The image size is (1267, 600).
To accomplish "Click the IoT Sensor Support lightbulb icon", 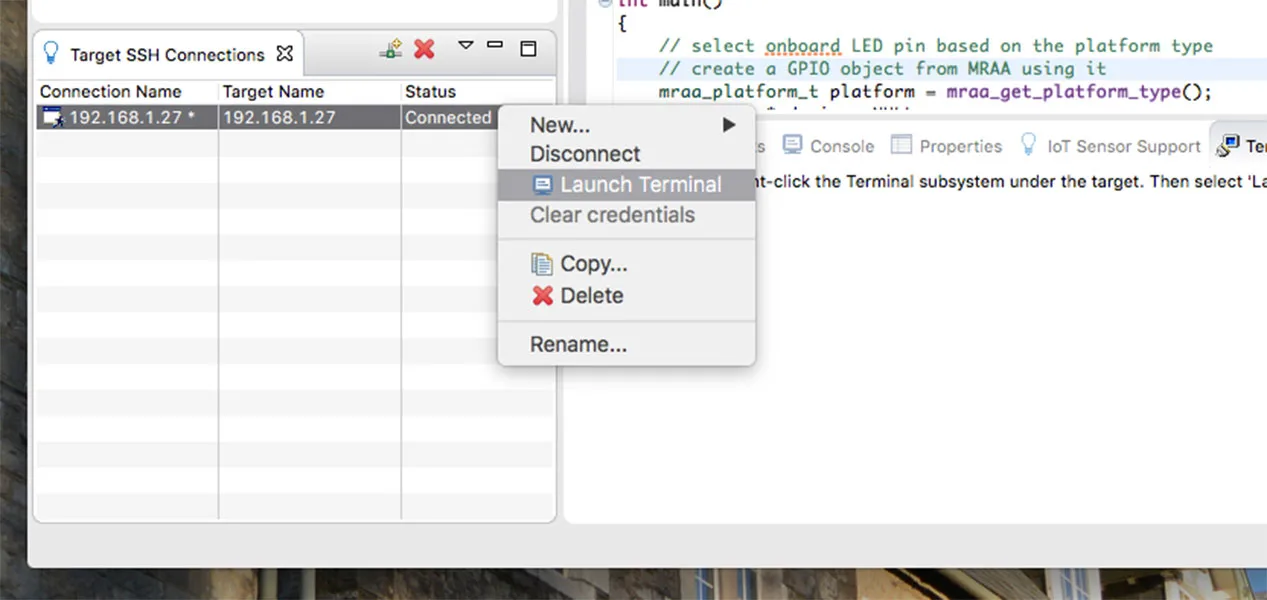I will [1027, 145].
